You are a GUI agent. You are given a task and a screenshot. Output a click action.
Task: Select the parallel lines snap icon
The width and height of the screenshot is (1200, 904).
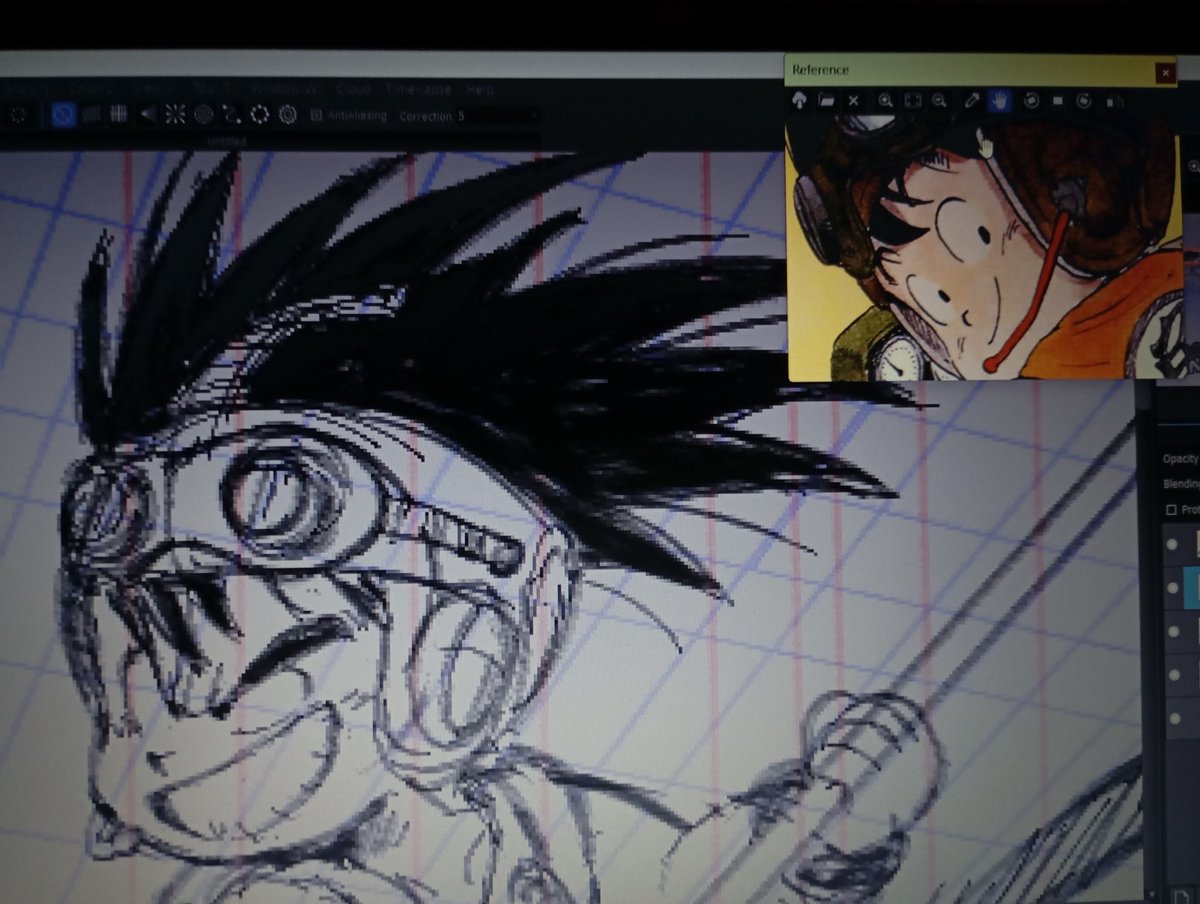coord(91,114)
